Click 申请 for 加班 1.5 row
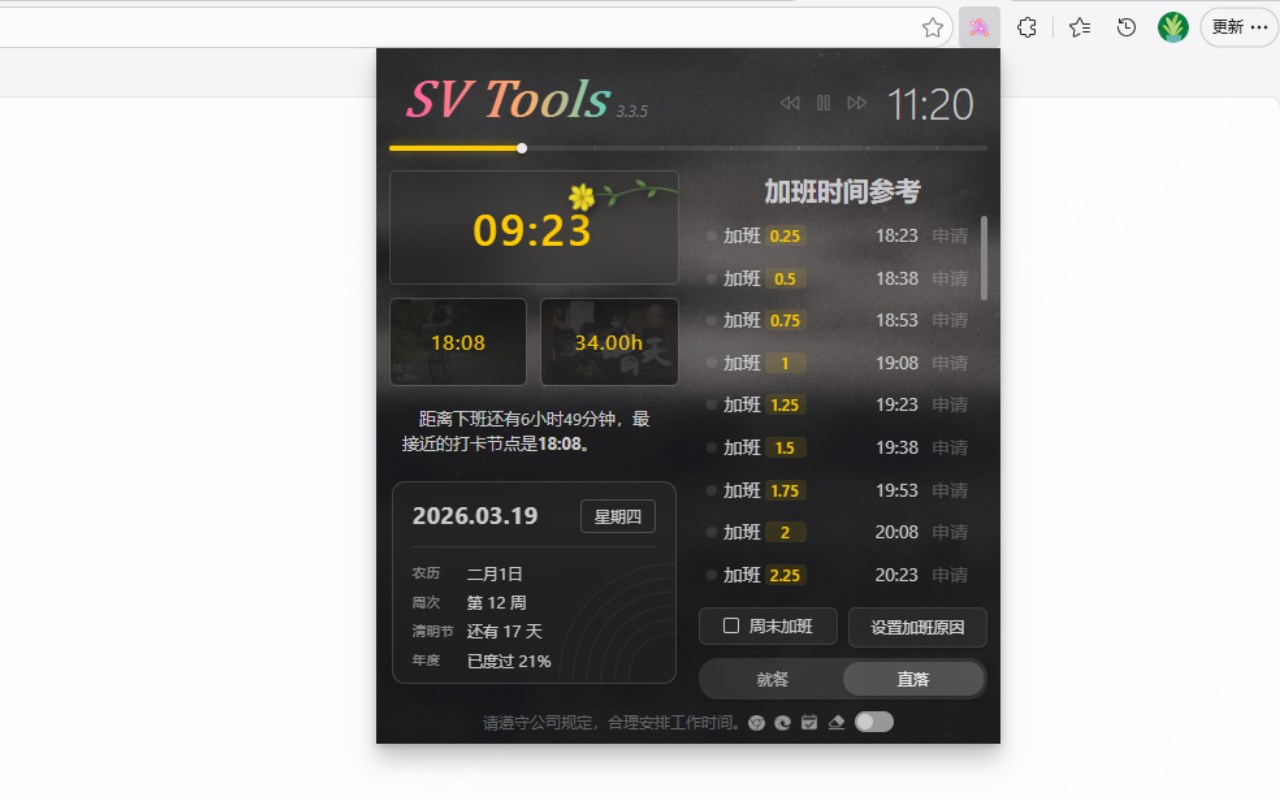The height and width of the screenshot is (800, 1280). click(950, 447)
